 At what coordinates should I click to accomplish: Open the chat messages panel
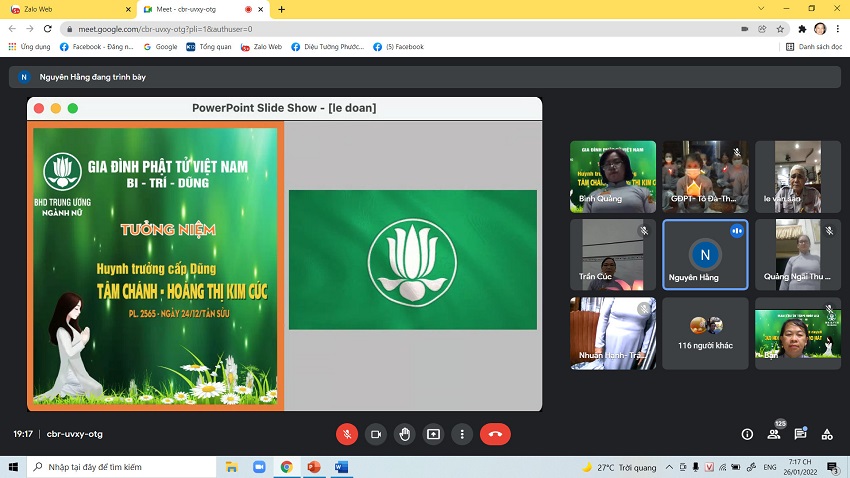coord(800,434)
